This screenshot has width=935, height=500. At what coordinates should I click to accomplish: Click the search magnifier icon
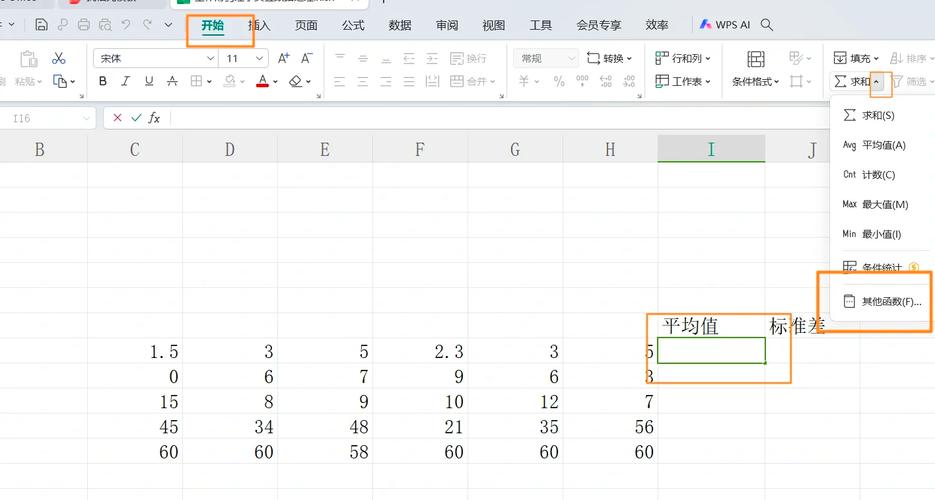click(x=767, y=24)
